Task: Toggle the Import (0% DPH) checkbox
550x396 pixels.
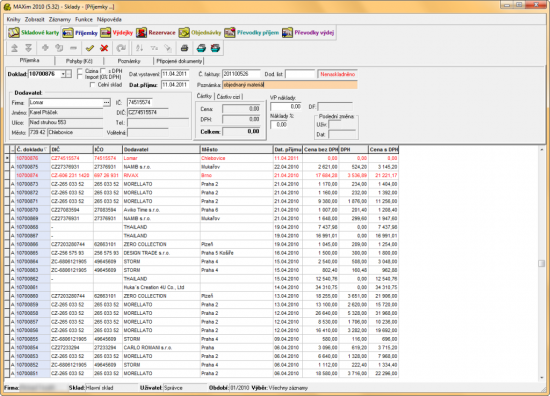Action: (80, 77)
